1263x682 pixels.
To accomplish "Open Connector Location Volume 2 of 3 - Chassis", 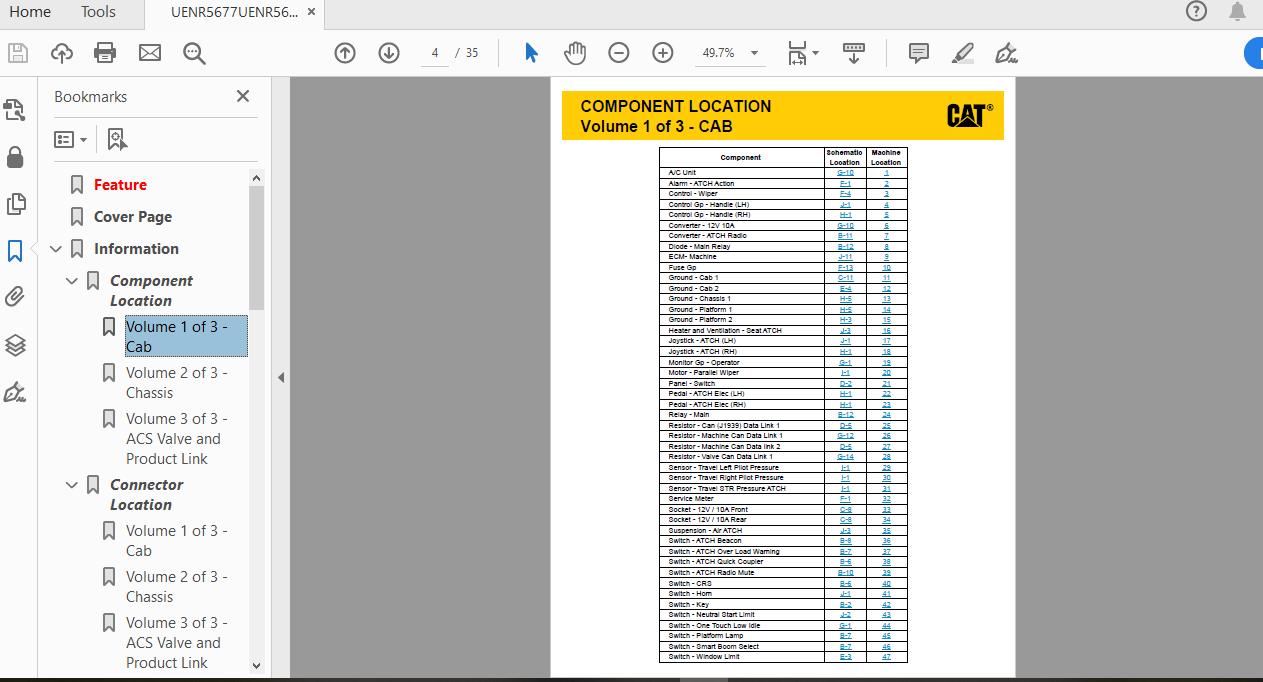I will point(177,586).
